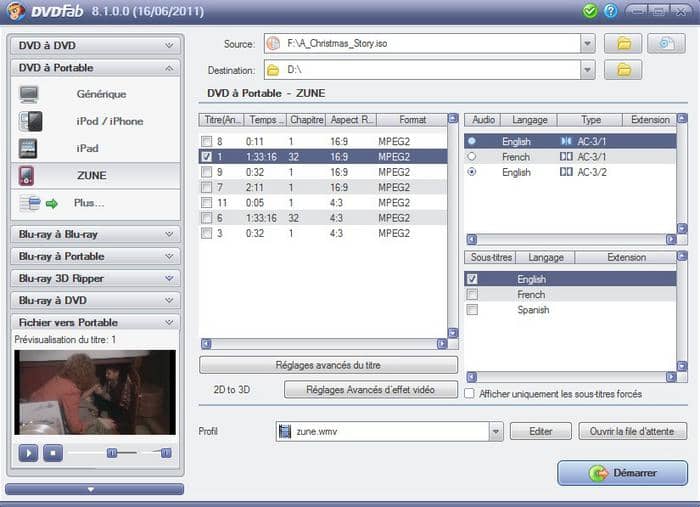Screen dimensions: 700x507
Task: Click the title list vertical scroll down arrow
Action: coord(453,333)
